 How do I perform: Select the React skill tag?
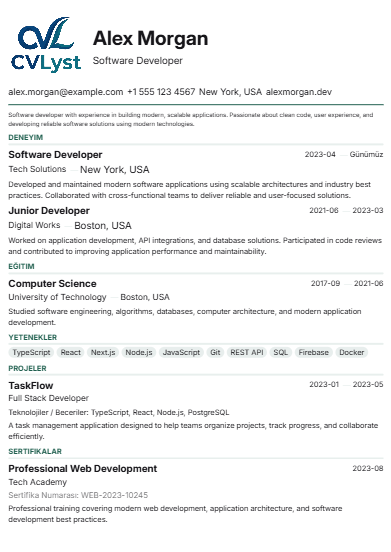(70, 352)
